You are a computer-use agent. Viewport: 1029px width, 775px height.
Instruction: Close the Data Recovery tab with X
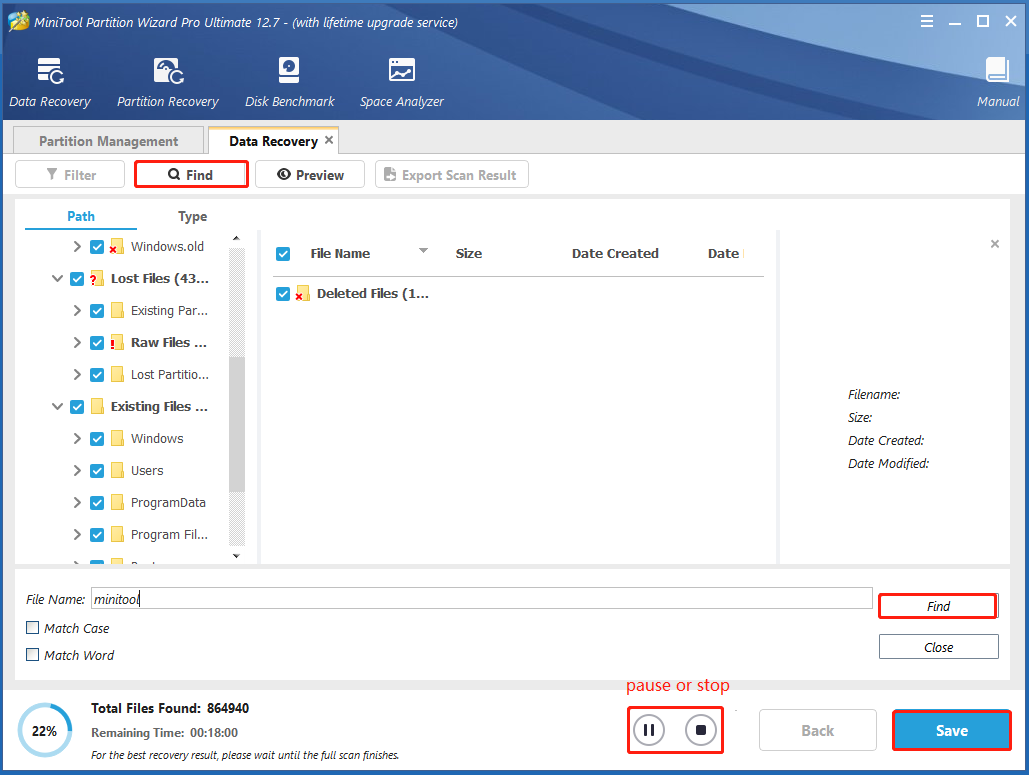click(329, 140)
